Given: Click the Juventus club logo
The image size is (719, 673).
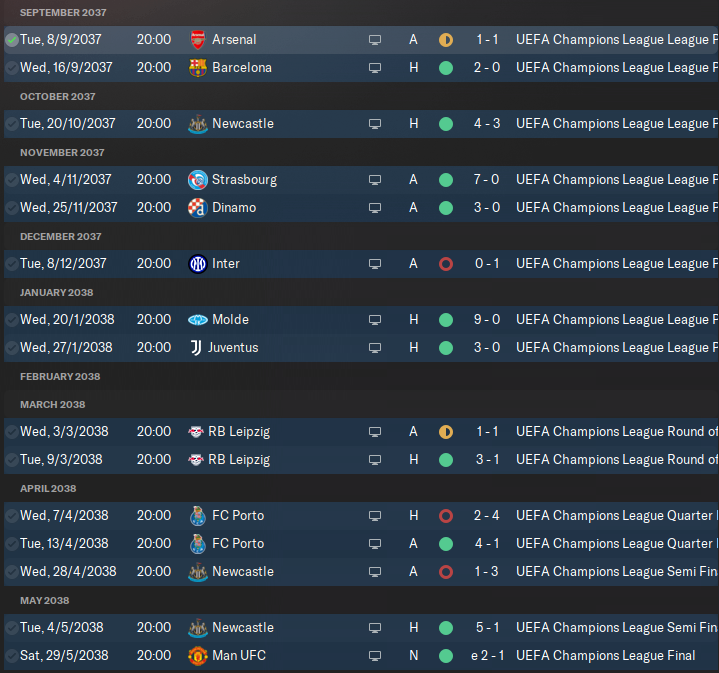Looking at the screenshot, I should click(196, 348).
